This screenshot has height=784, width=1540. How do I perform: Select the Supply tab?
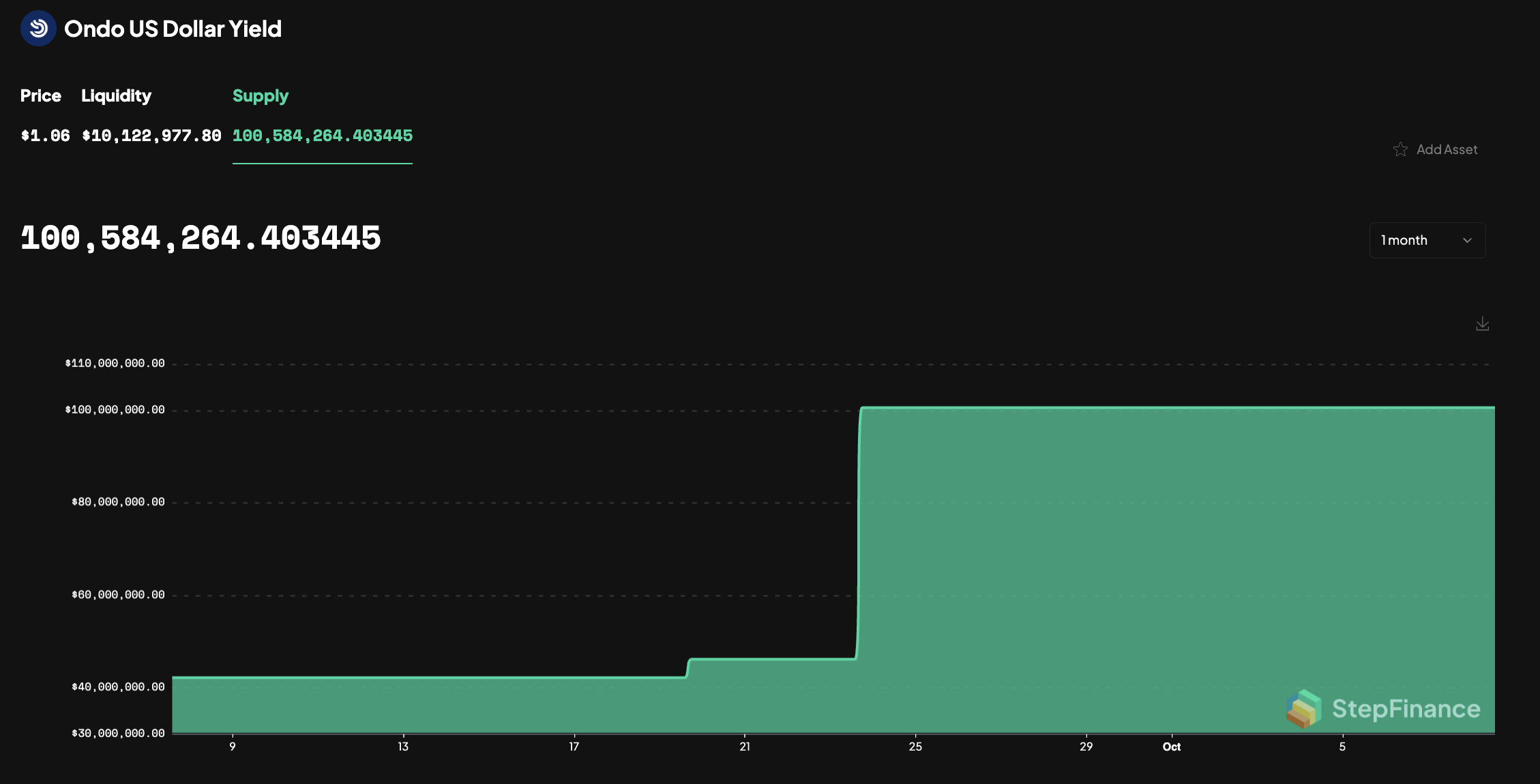(261, 96)
